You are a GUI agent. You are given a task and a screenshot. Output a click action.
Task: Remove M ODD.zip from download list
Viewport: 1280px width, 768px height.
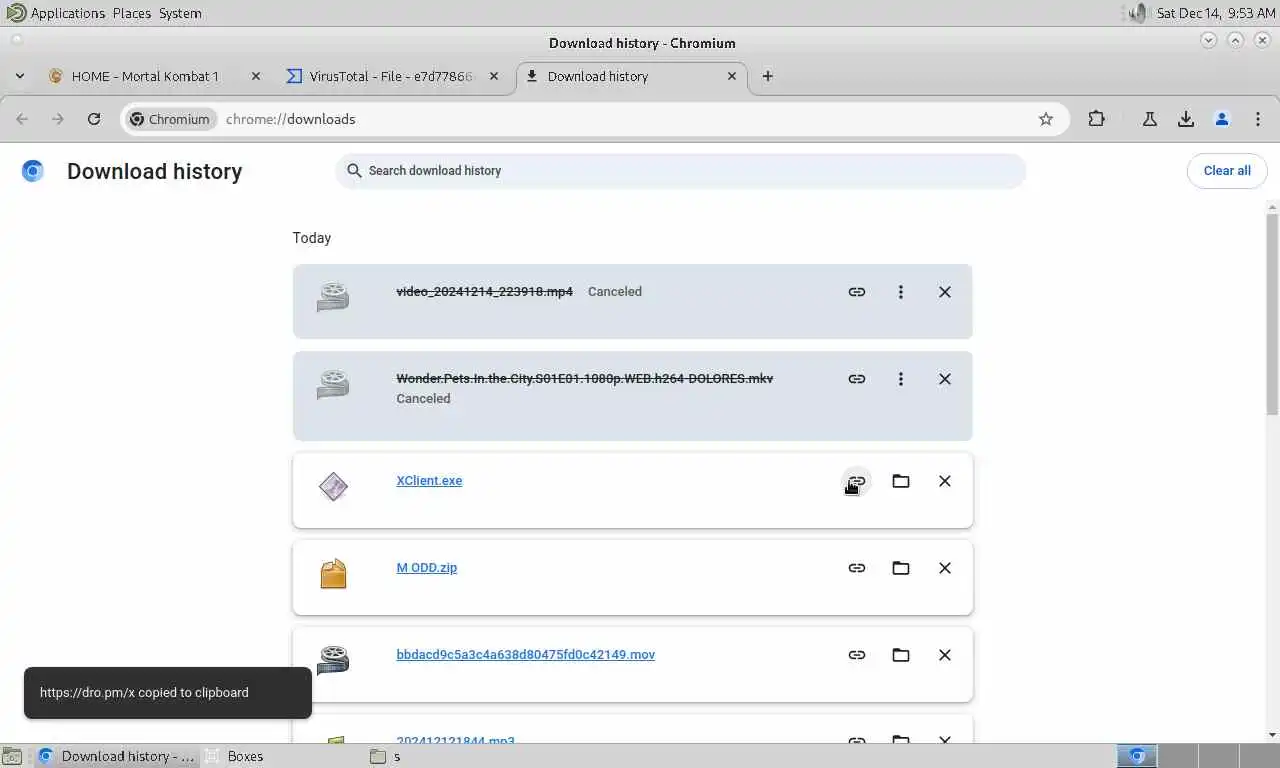(945, 568)
